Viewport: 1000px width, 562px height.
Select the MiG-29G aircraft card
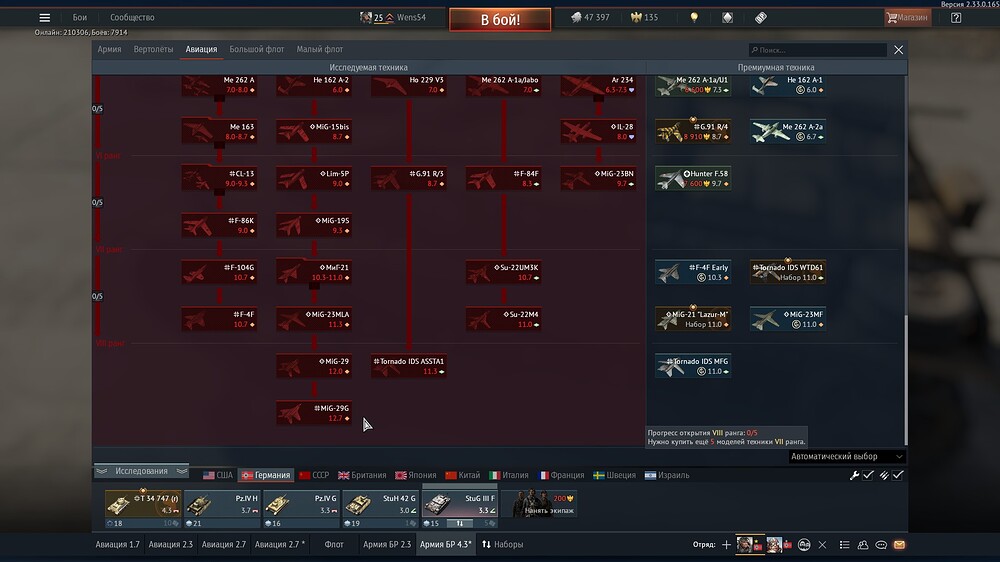pyautogui.click(x=314, y=413)
